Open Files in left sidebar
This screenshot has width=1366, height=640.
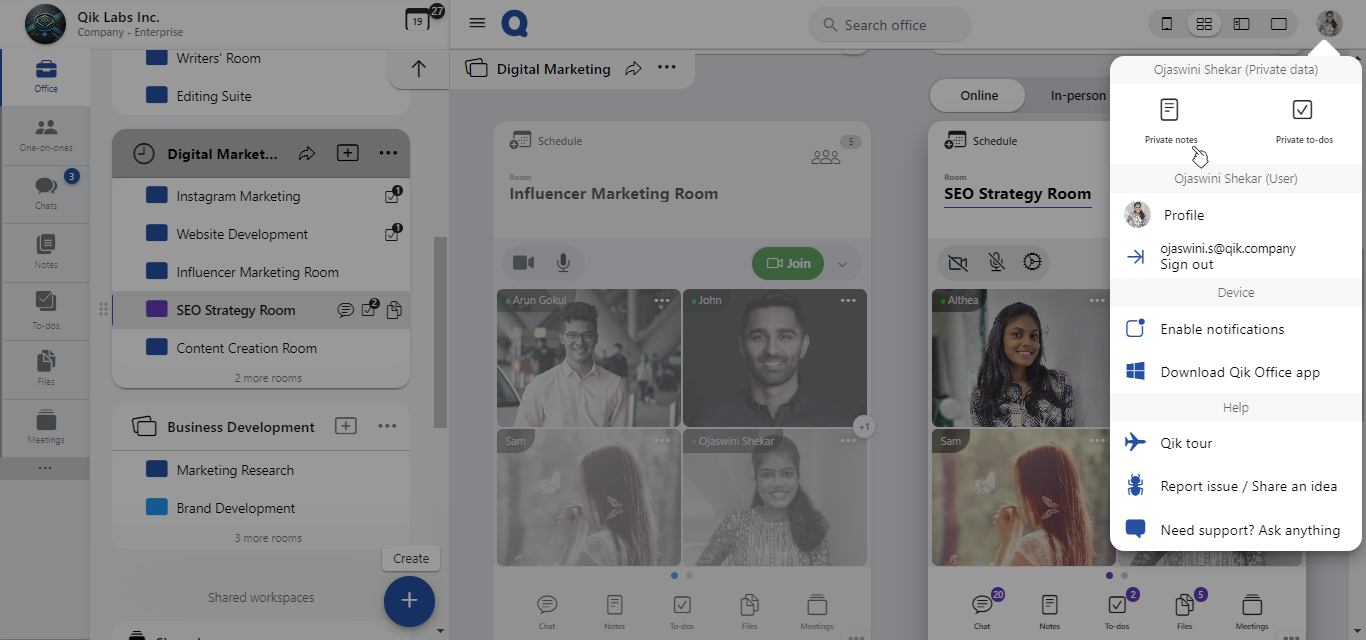45,367
